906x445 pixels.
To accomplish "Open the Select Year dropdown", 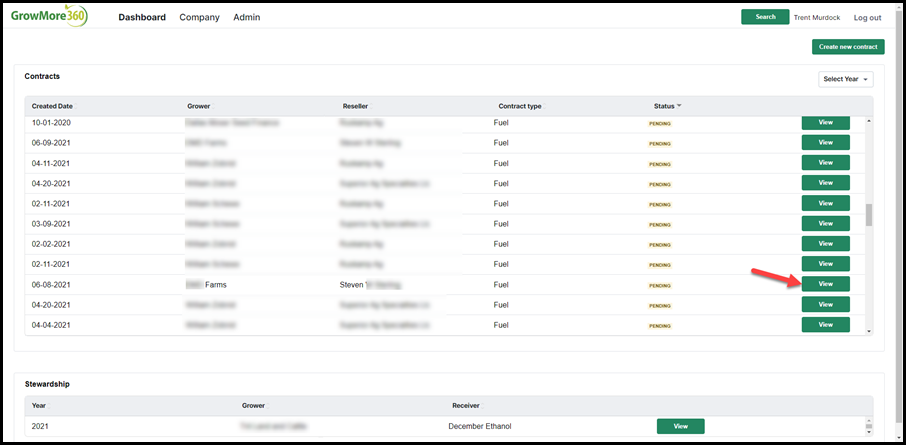I will [845, 79].
